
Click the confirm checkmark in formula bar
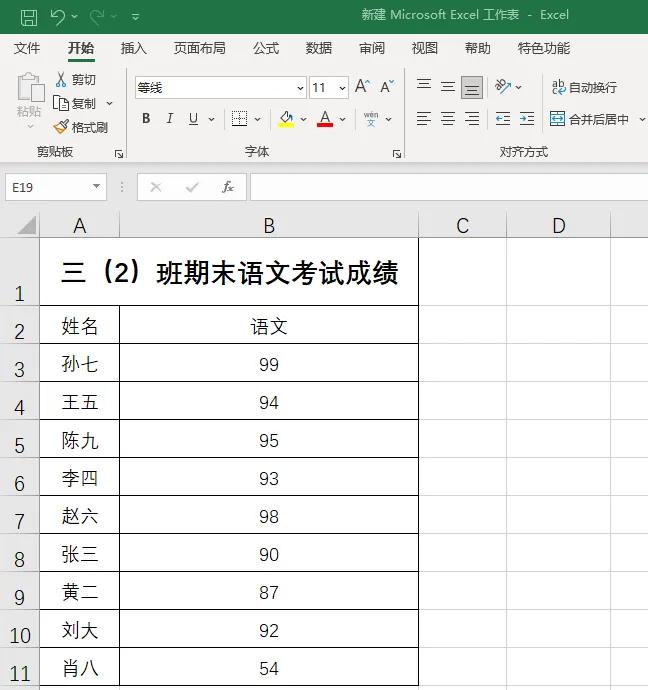(192, 187)
